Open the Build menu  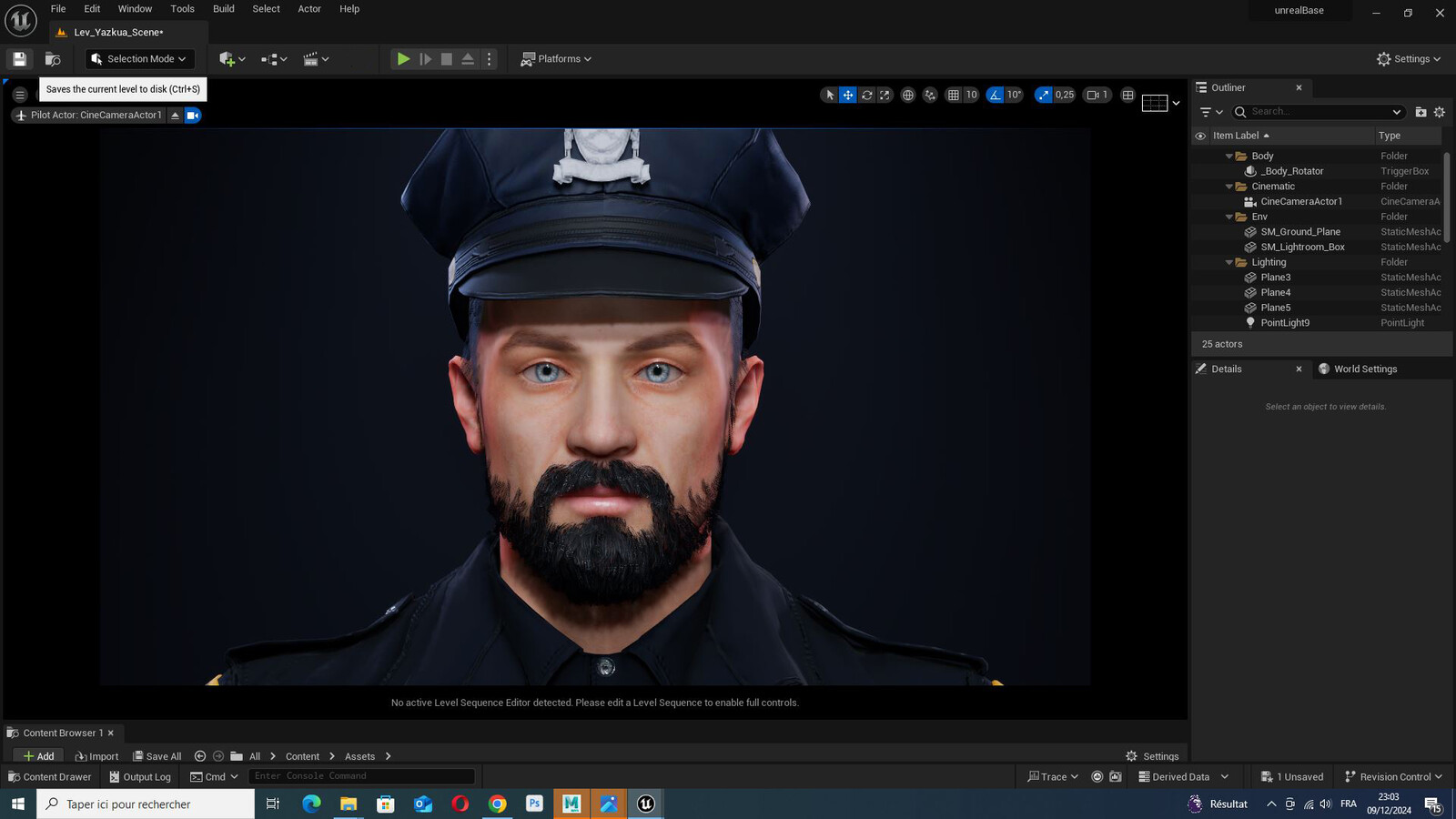pyautogui.click(x=223, y=9)
